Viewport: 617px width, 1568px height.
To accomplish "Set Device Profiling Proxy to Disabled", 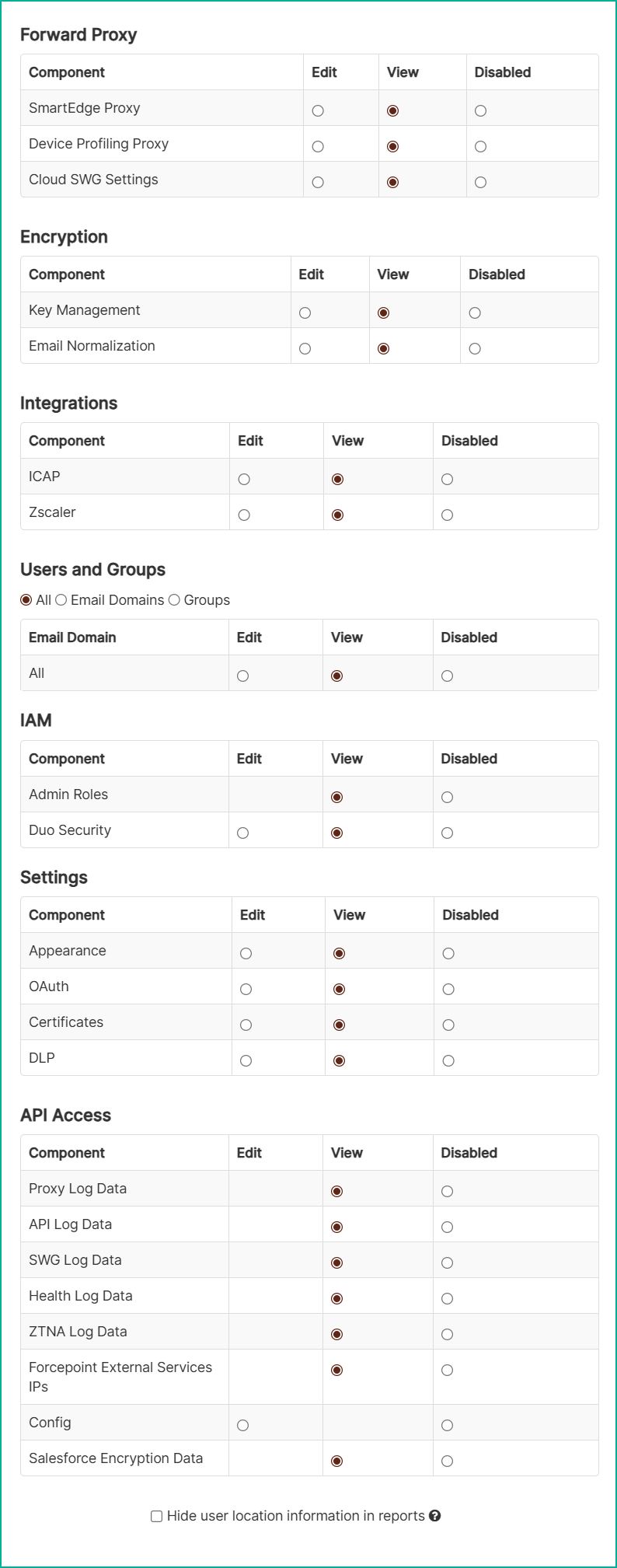I will [481, 147].
